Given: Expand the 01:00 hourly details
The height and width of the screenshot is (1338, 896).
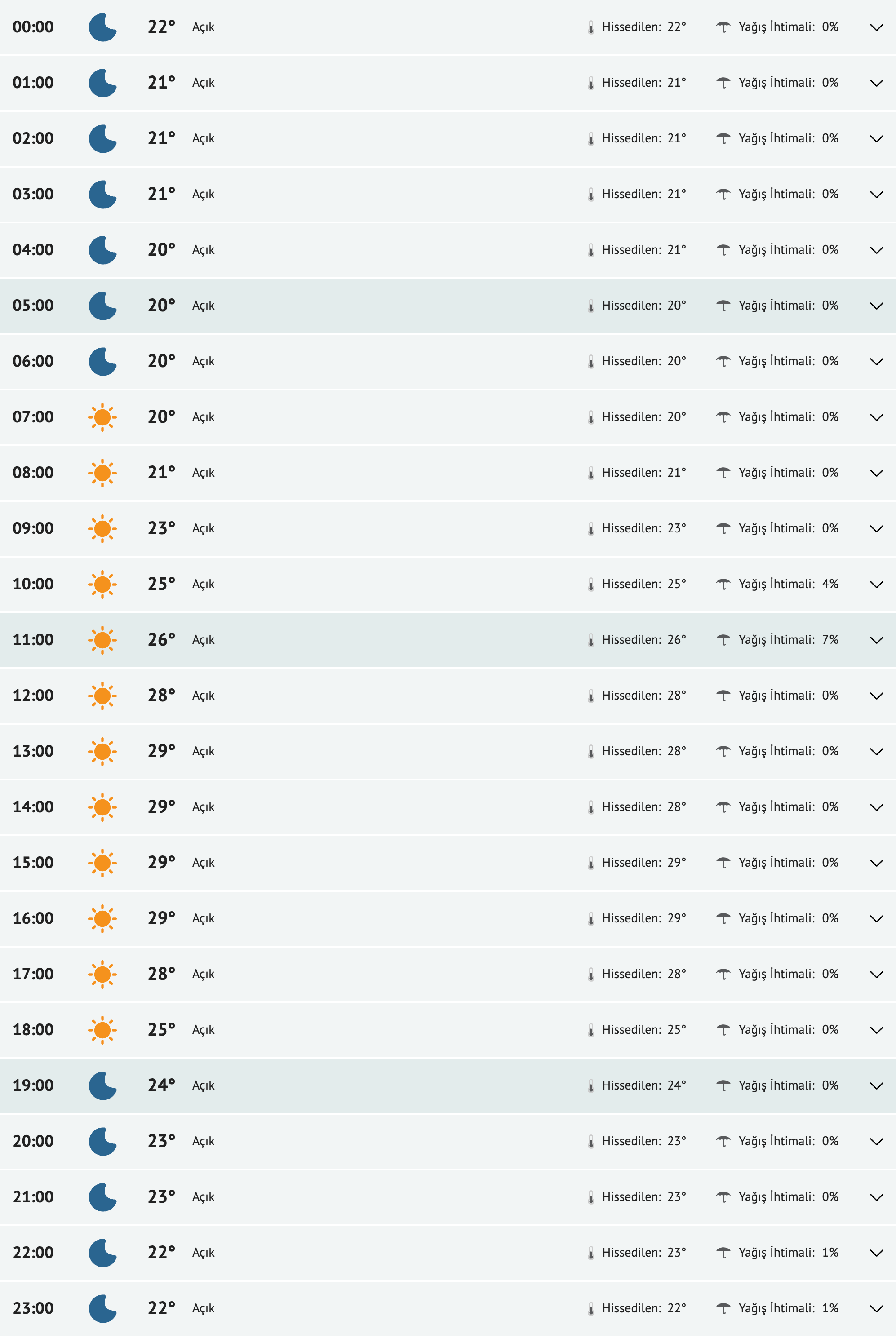Looking at the screenshot, I should point(876,84).
